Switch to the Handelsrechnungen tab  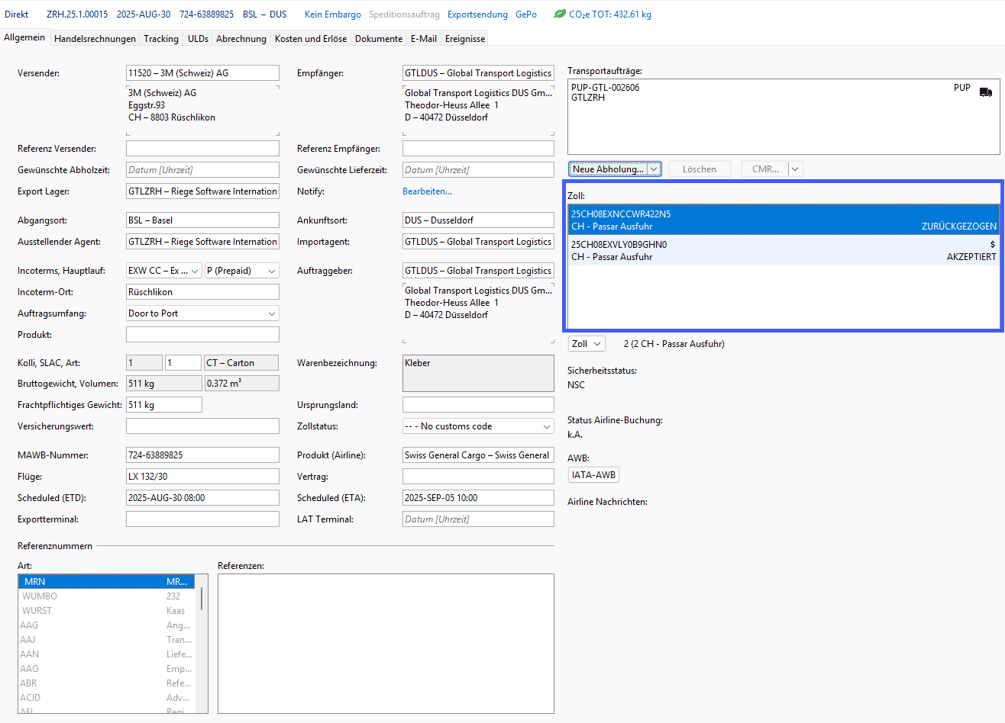tap(95, 39)
